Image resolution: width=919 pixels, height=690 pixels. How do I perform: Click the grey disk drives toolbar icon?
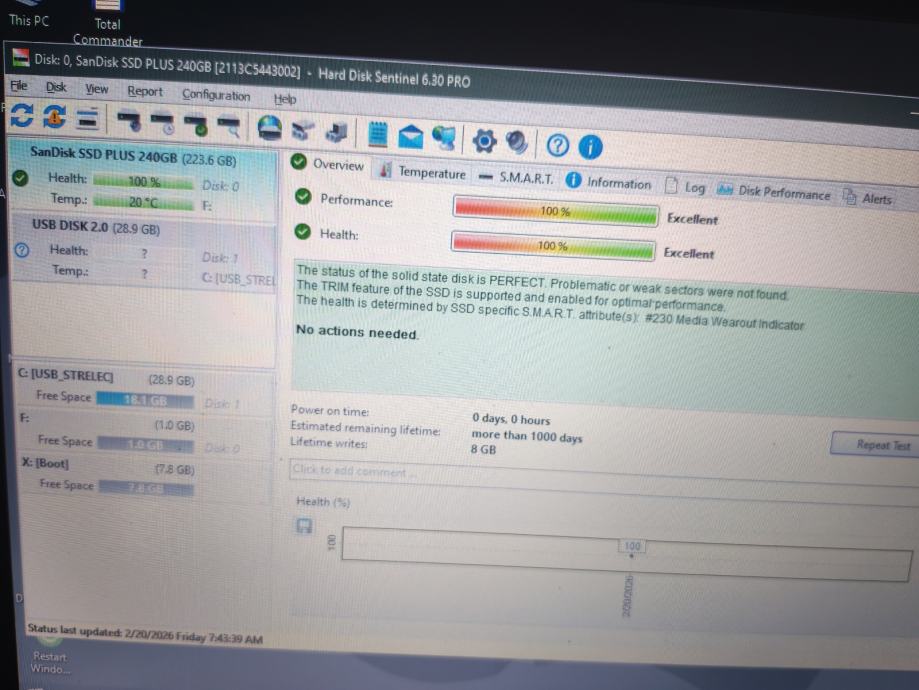click(303, 131)
